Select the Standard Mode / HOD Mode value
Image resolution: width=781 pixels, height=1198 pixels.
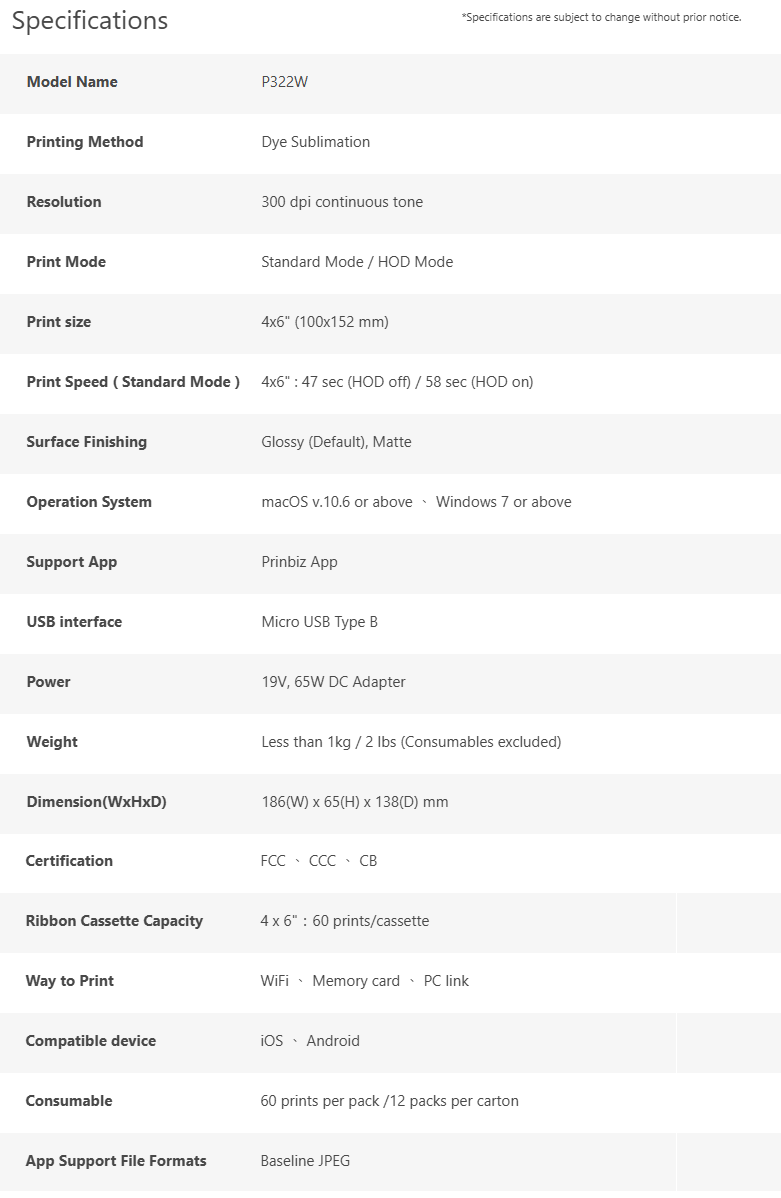(x=357, y=262)
